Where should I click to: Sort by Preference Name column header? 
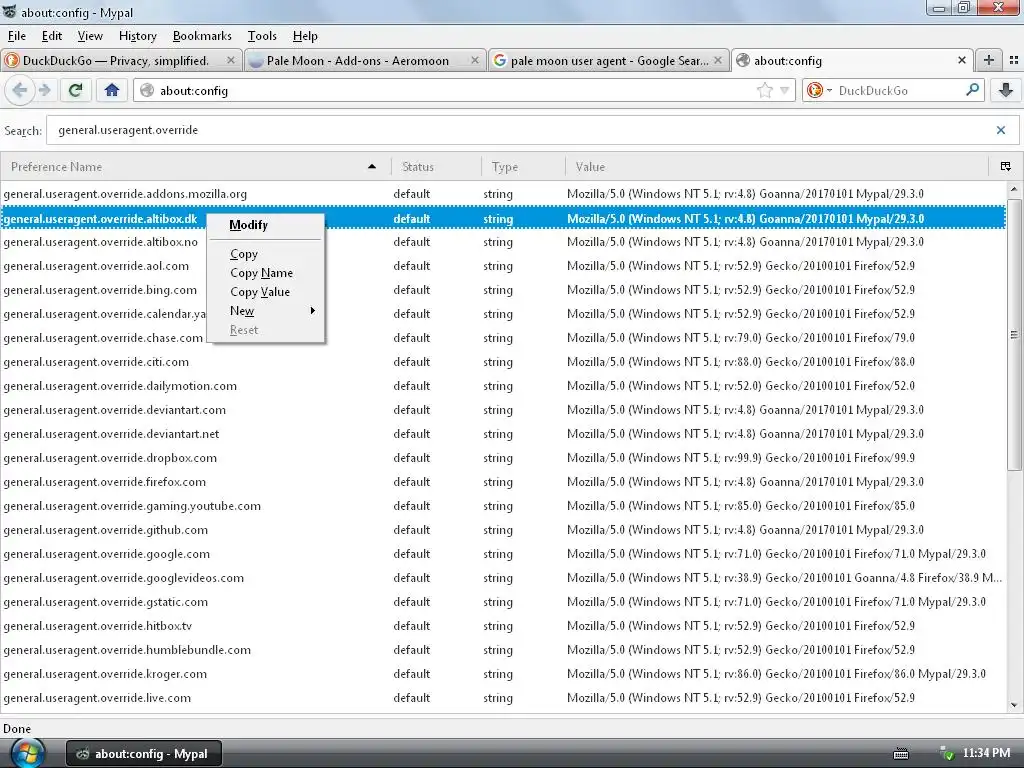195,167
